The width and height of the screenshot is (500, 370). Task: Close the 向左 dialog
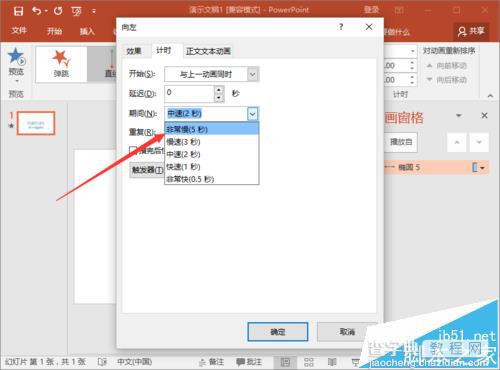tap(369, 27)
